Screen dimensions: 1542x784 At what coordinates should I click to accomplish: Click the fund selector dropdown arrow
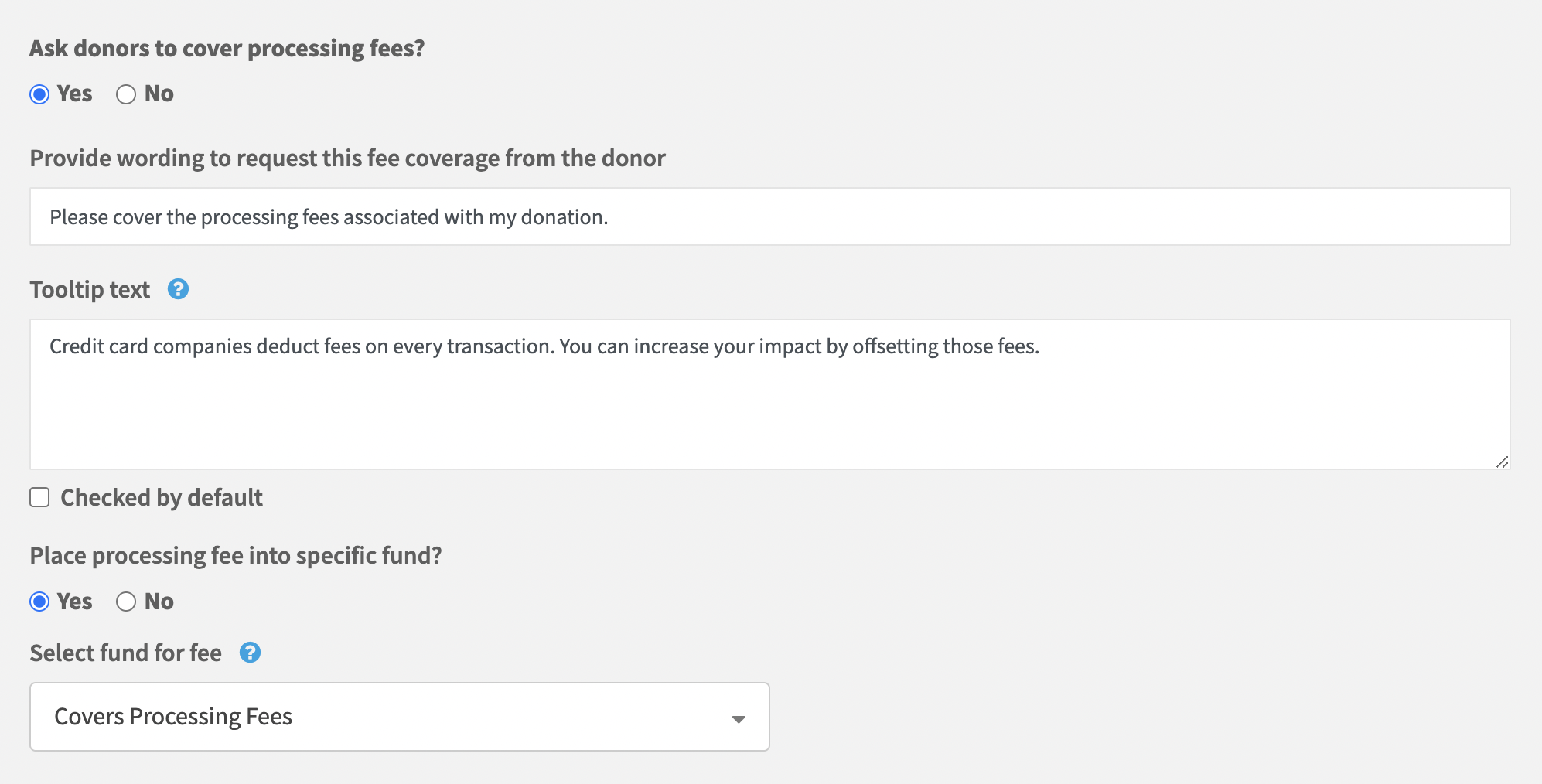[739, 718]
